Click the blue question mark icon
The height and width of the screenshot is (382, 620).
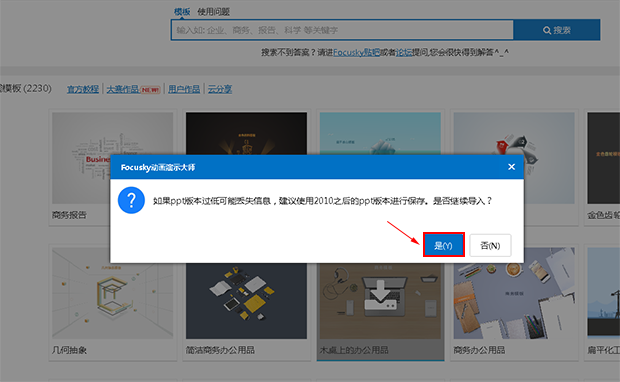(131, 200)
